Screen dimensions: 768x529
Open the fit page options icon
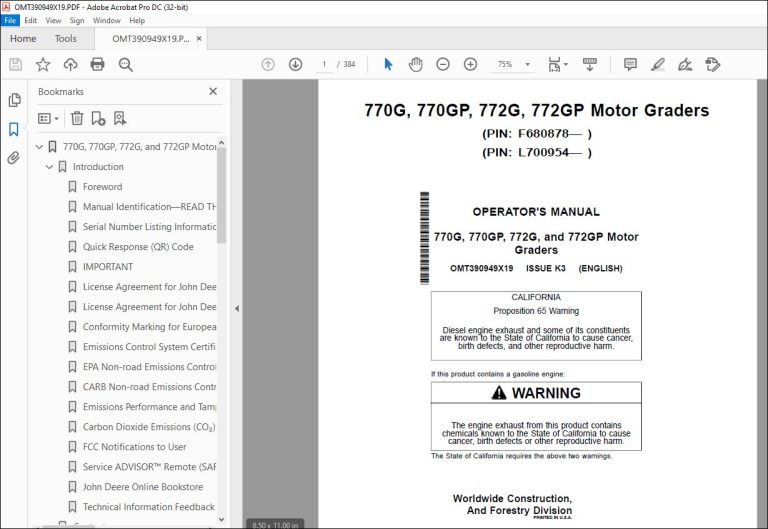pyautogui.click(x=557, y=64)
